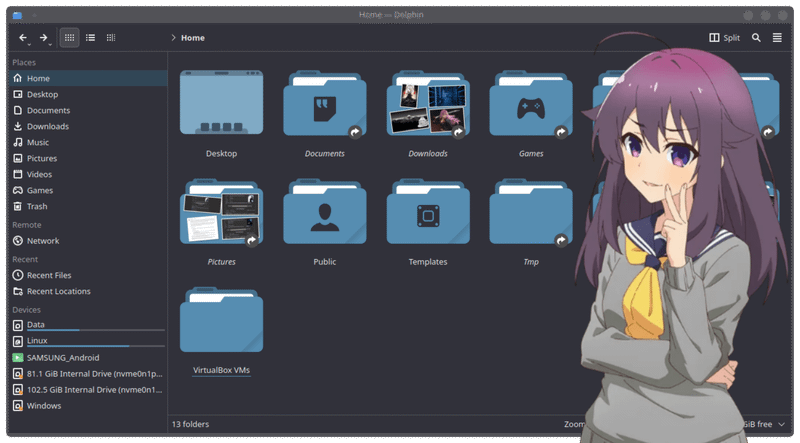Expand the breadcrumb arrow before Home

point(174,38)
